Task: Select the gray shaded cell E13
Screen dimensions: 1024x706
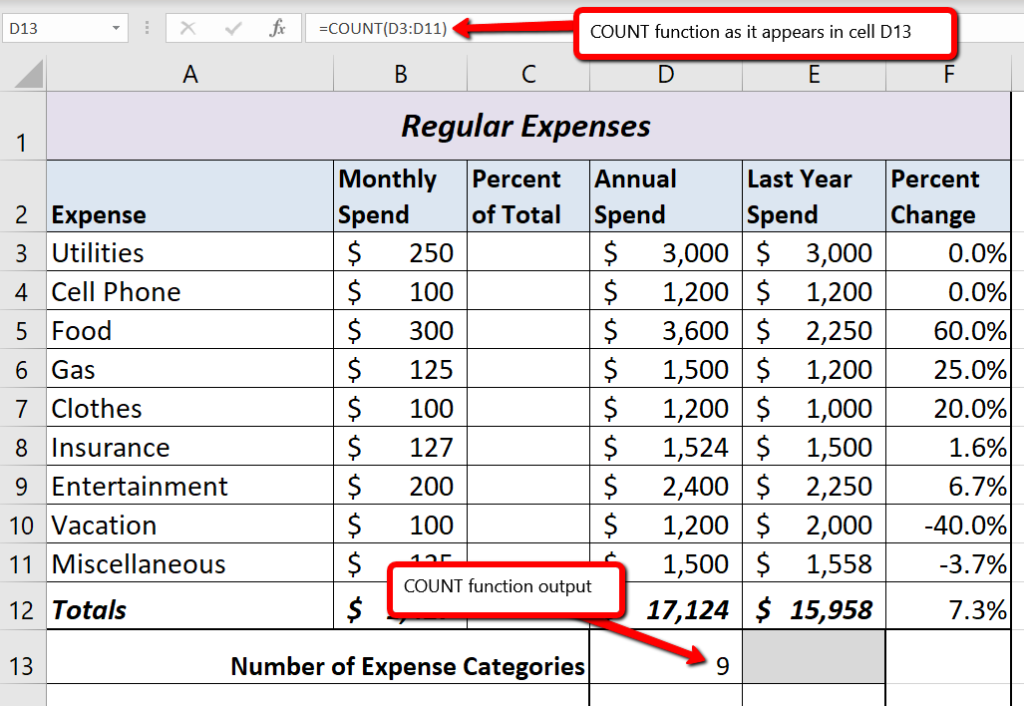Action: coord(814,658)
